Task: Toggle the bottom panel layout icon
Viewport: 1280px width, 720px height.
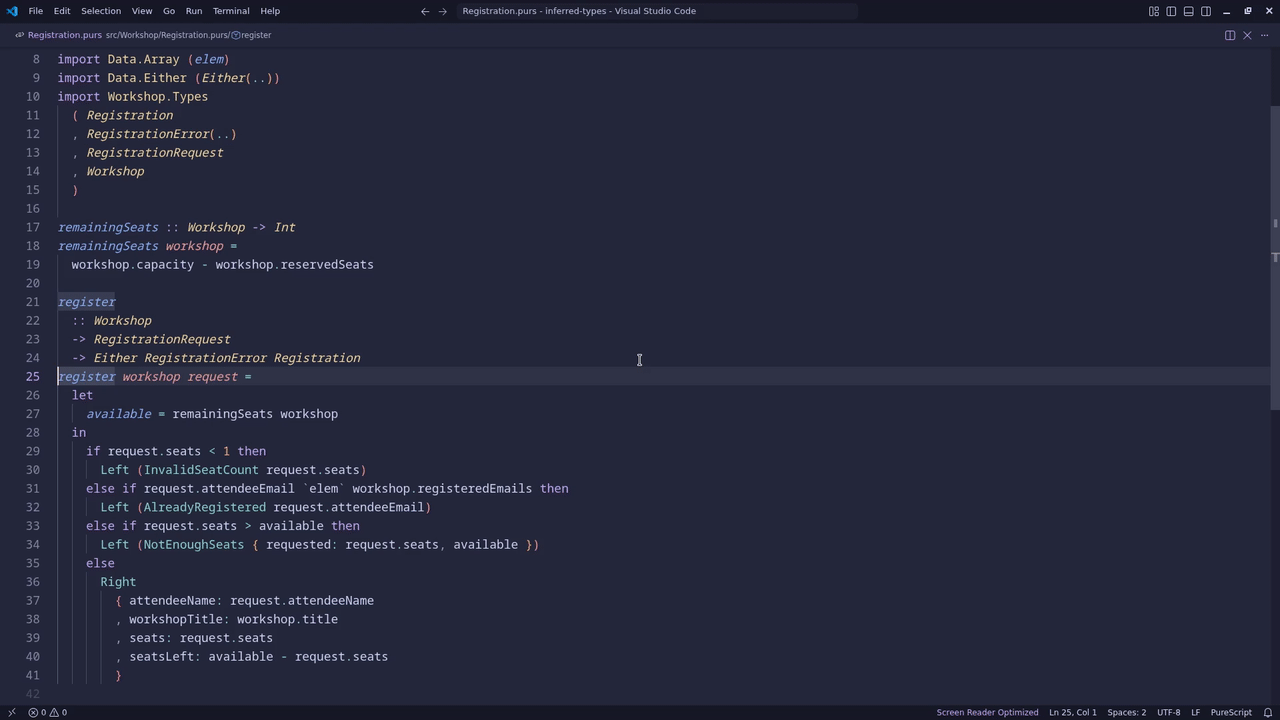Action: click(1188, 11)
